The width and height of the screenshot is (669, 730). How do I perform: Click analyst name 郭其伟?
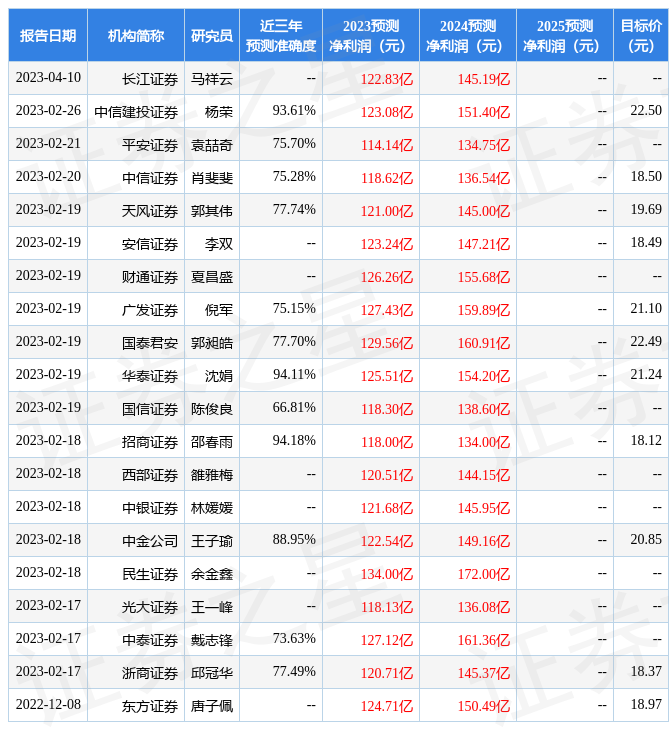pos(212,211)
